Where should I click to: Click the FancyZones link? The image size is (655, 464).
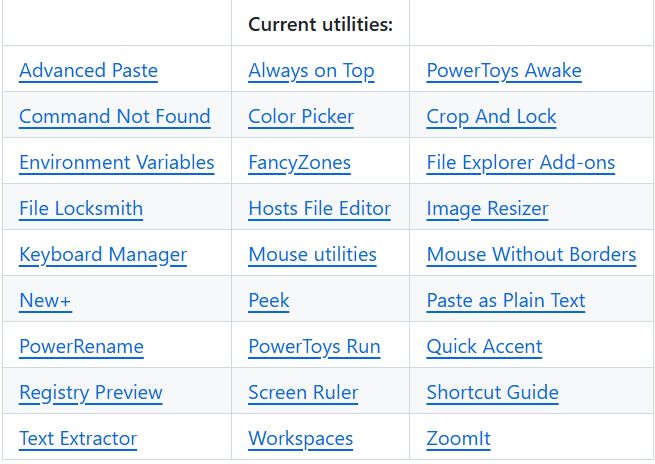click(x=299, y=163)
